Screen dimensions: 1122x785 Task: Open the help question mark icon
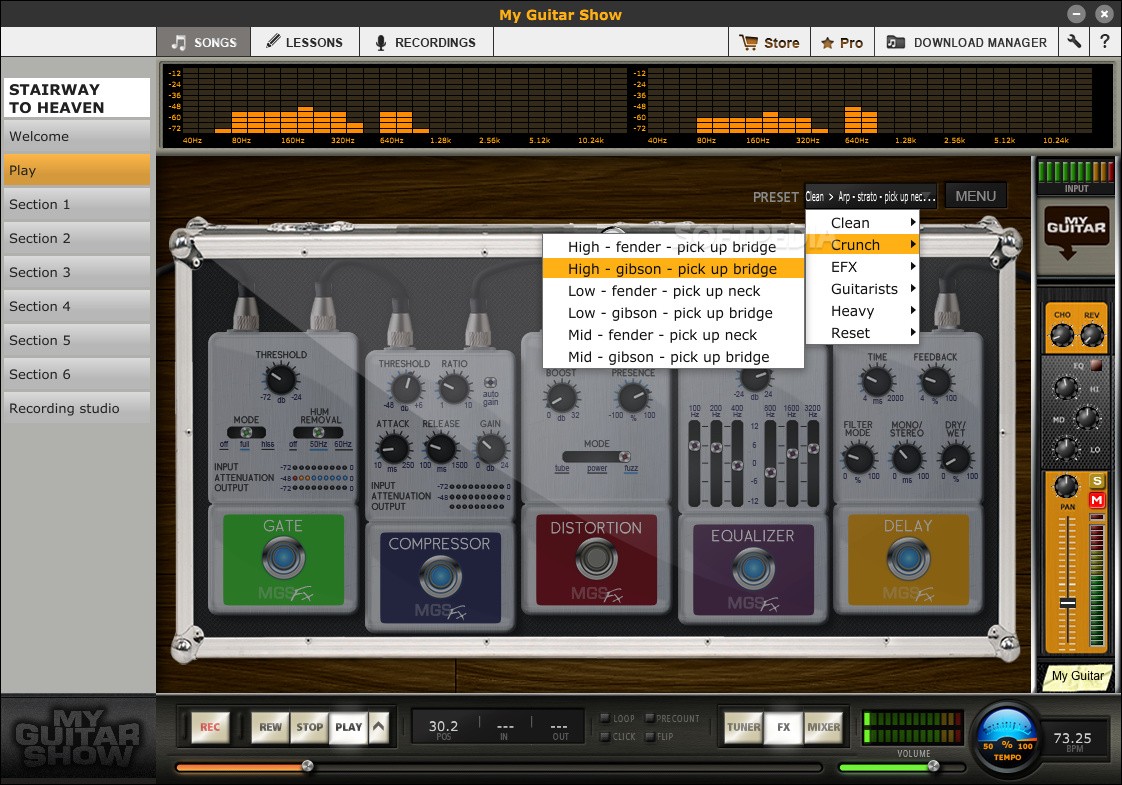click(x=1105, y=42)
